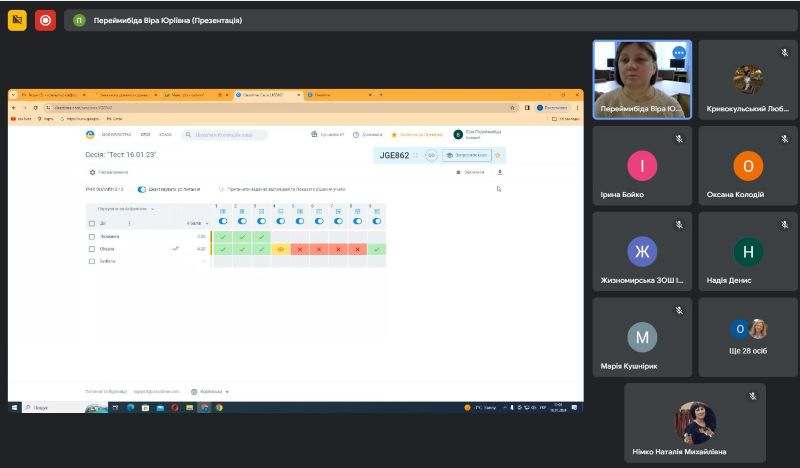Screen dimensions: 800x468
Task: Click mute icon on Надія Денис tile
Action: pos(785,224)
